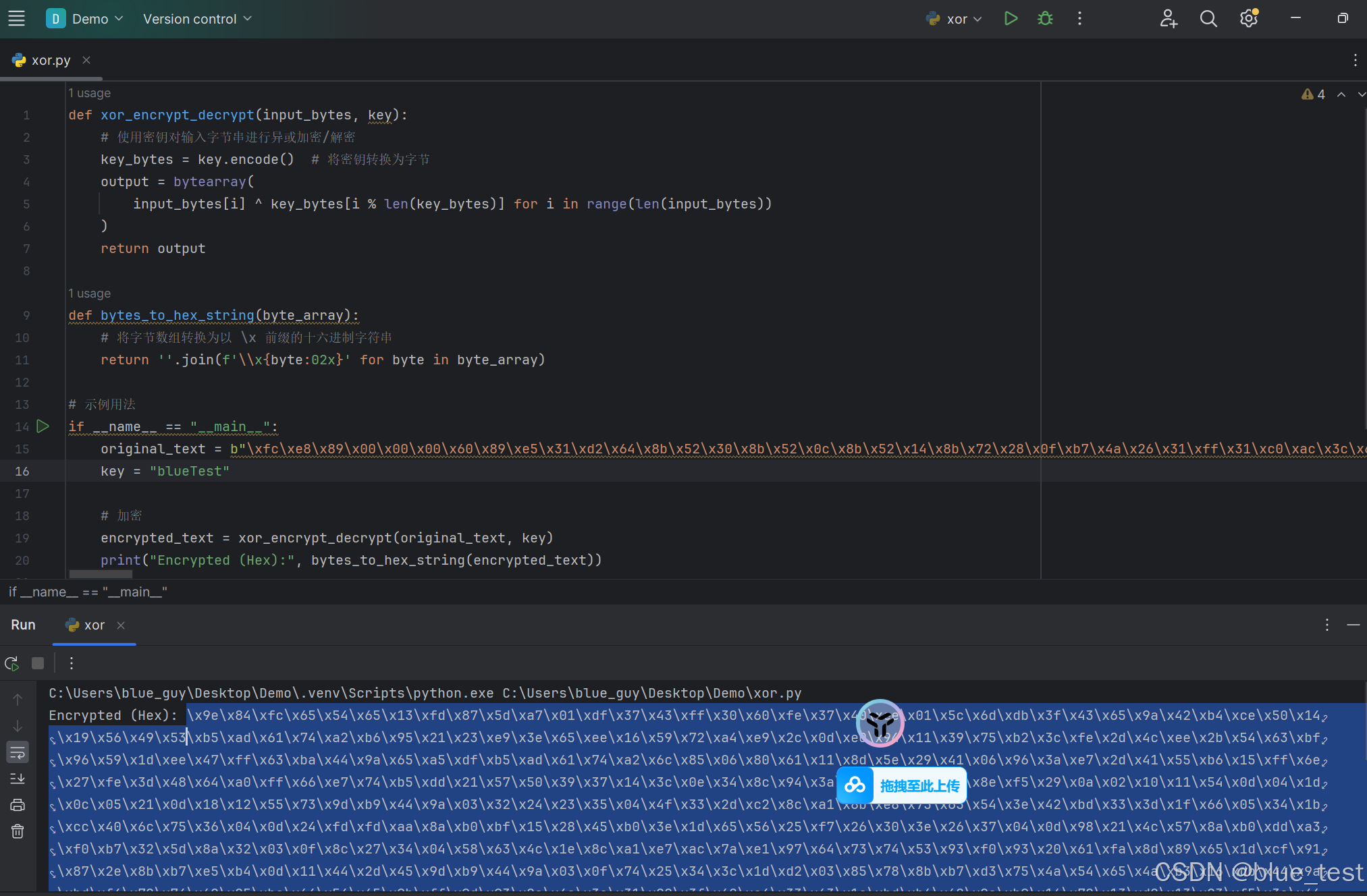Image resolution: width=1367 pixels, height=896 pixels.
Task: Rerun the program in the Run panel
Action: 11,663
